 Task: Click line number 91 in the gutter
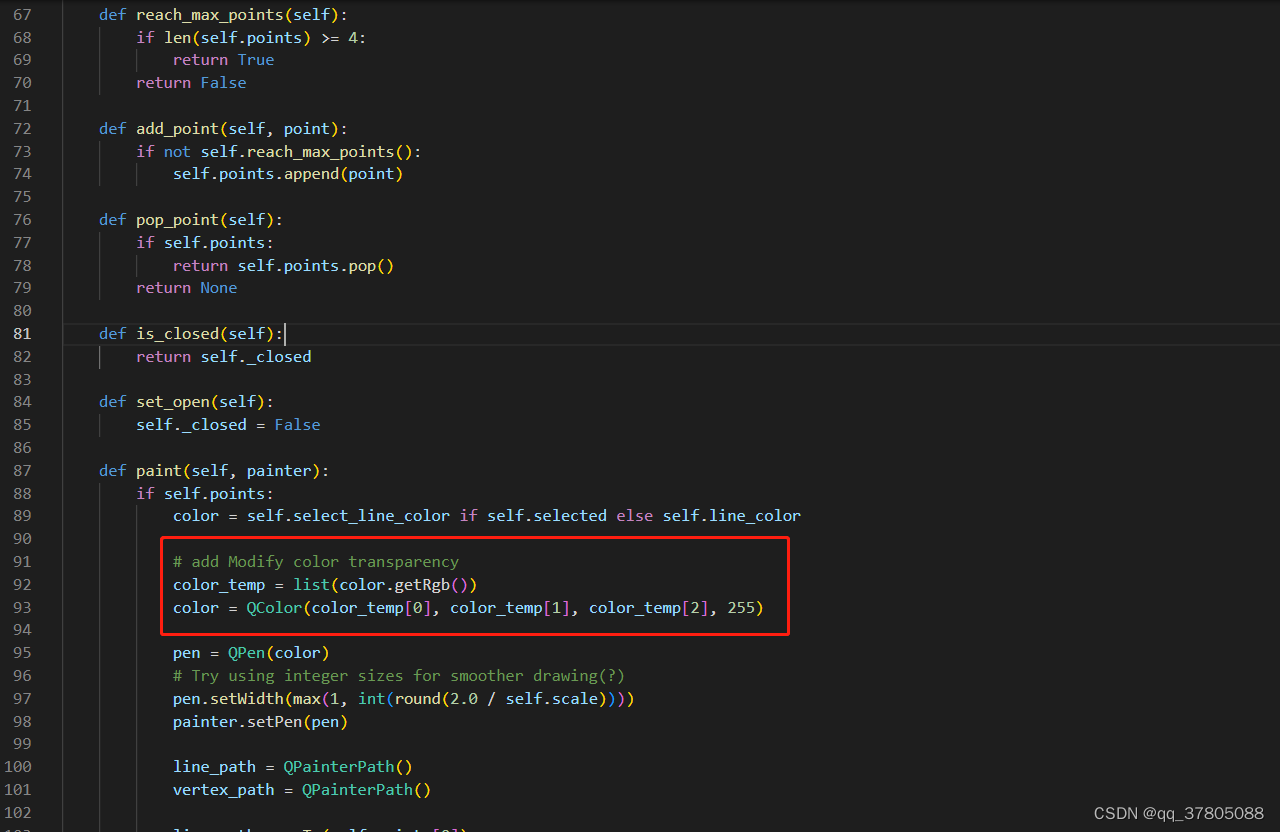click(22, 562)
